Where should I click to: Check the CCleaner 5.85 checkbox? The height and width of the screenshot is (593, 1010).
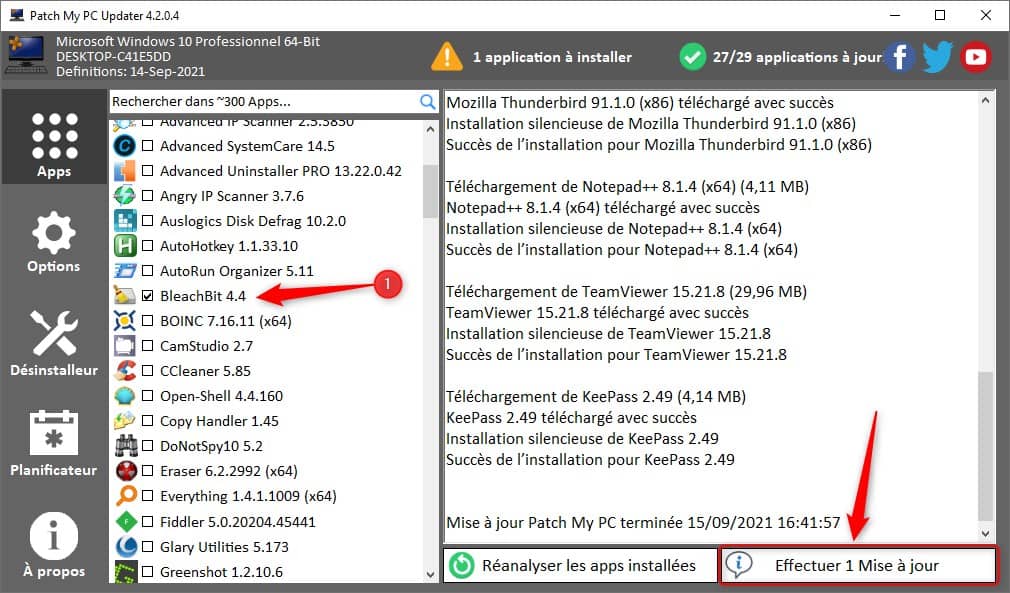[x=148, y=371]
